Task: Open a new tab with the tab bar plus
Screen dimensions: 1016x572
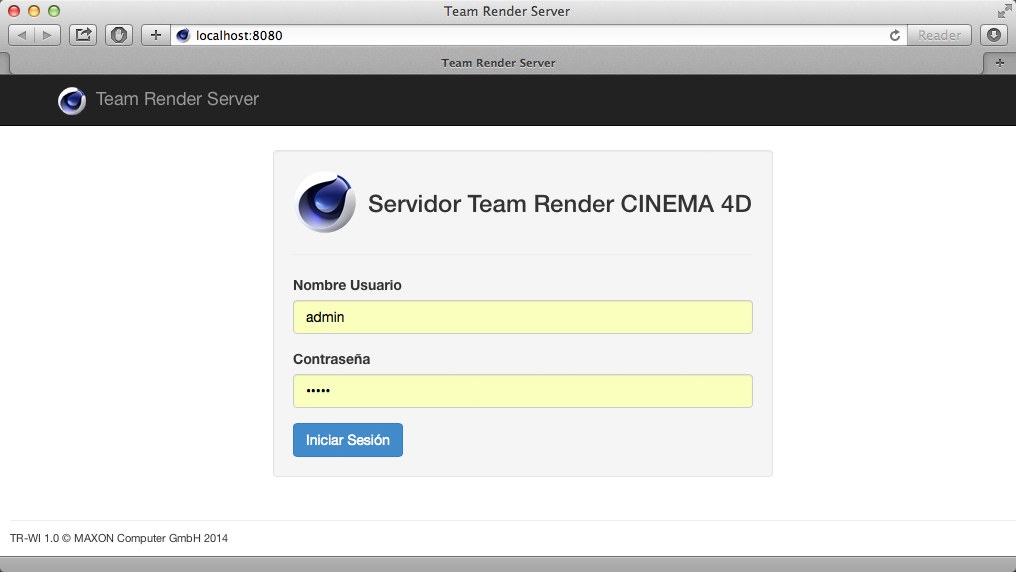Action: pos(1000,62)
